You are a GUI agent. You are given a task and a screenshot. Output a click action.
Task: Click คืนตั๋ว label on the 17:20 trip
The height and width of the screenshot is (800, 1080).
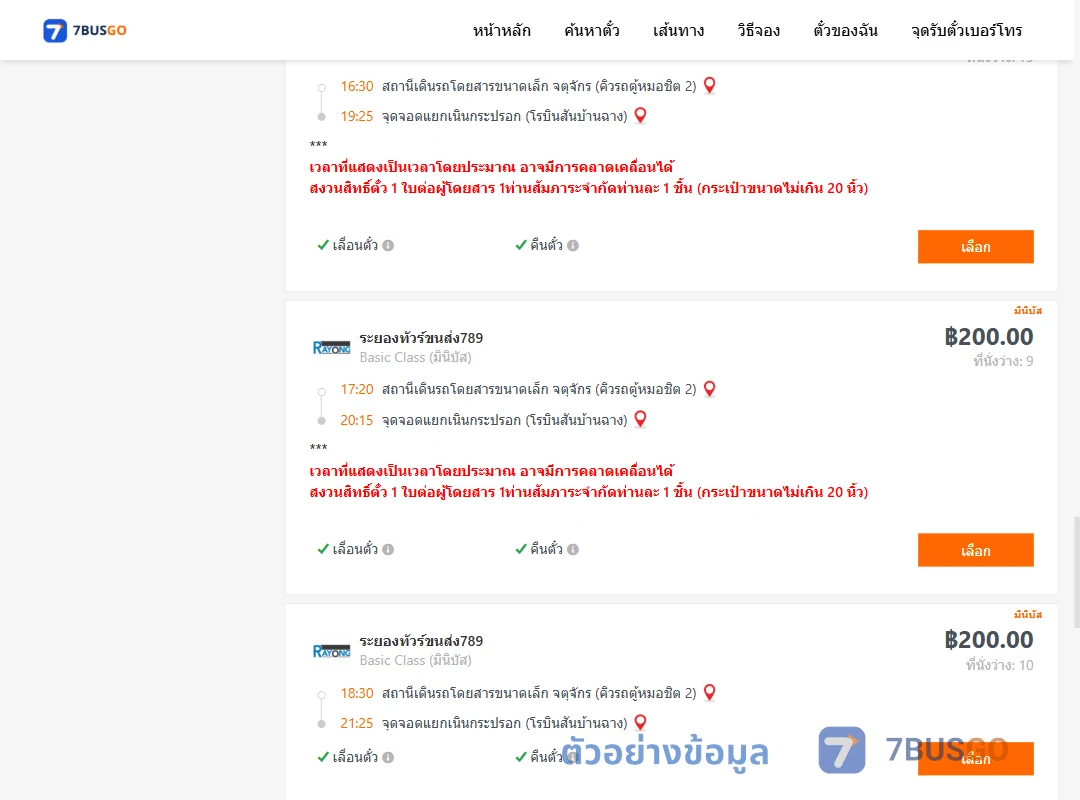(546, 549)
